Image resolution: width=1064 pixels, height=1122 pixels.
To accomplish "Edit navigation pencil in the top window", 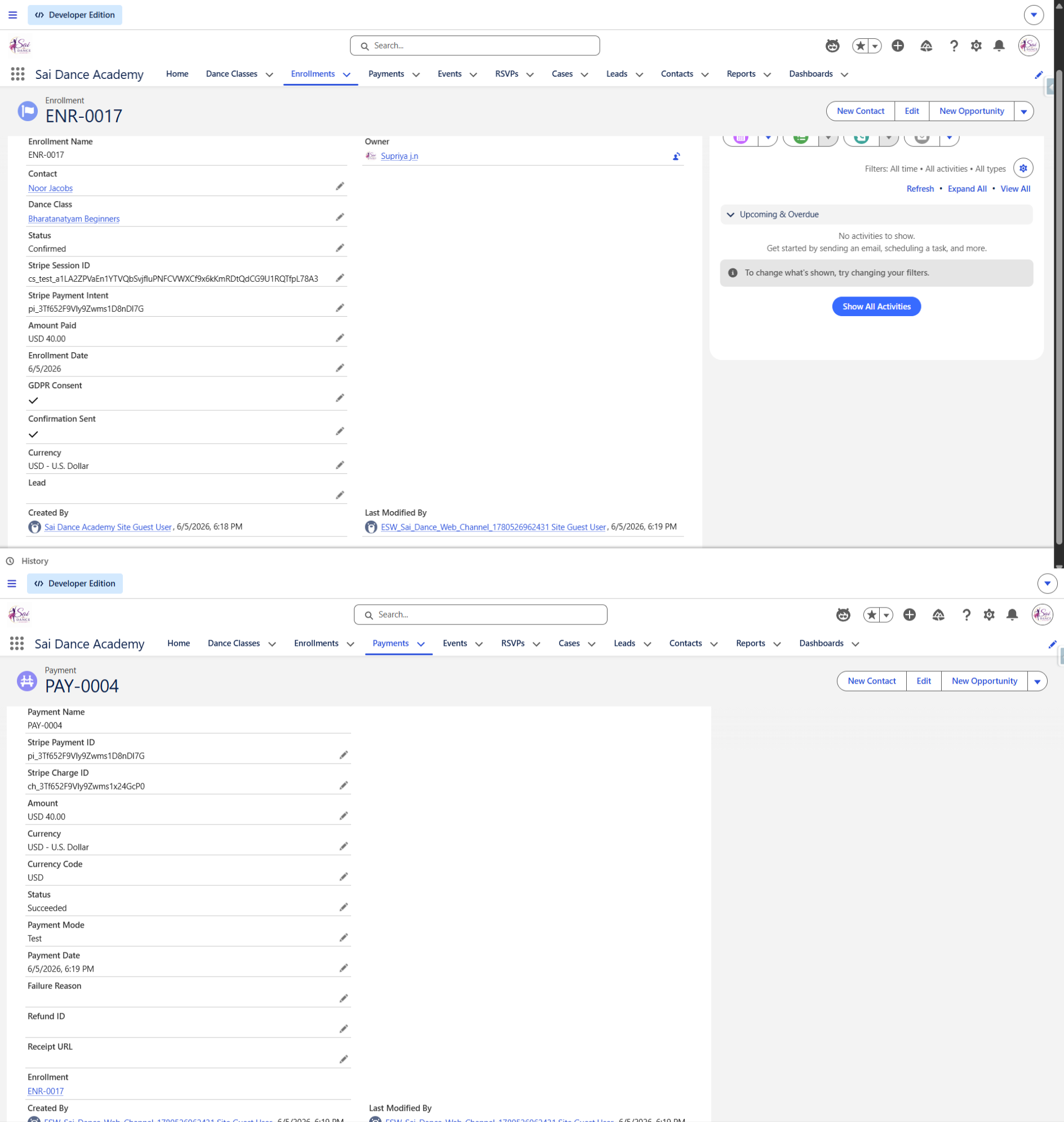I will click(x=1039, y=75).
